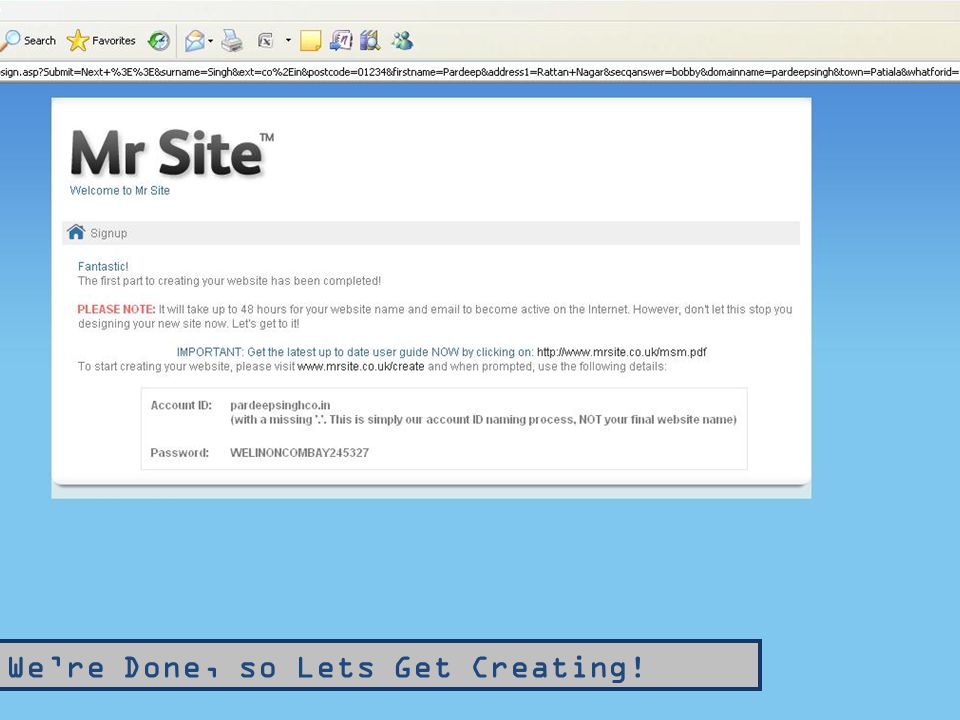Click the yellow sticky note icon
This screenshot has width=960, height=720.
(x=310, y=41)
